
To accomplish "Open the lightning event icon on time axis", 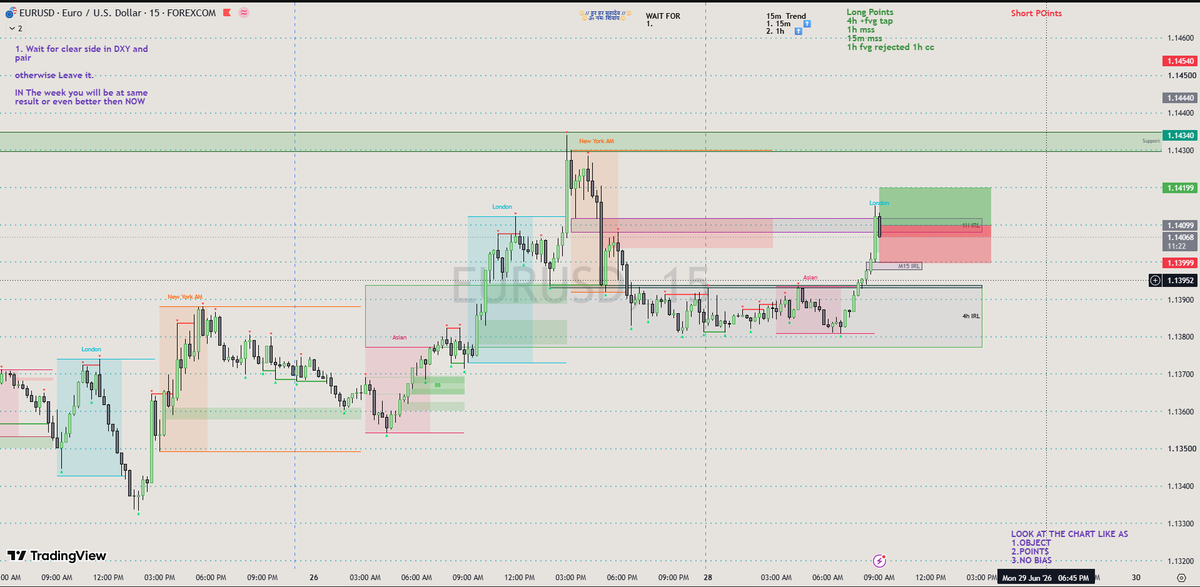I will pyautogui.click(x=880, y=560).
